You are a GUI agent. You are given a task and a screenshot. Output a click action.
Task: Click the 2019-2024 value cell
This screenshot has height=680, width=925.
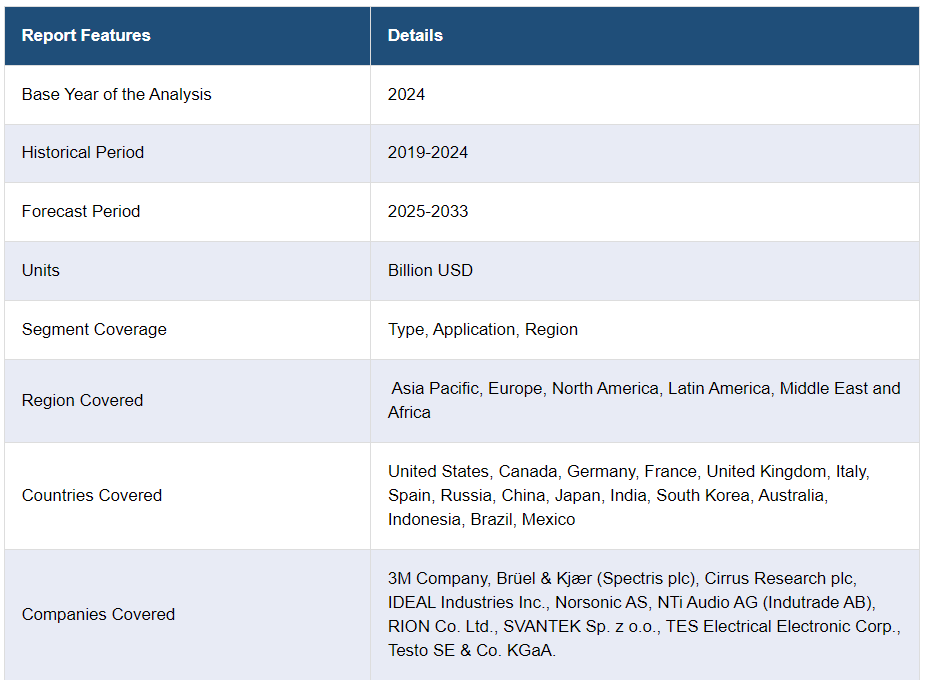coord(428,152)
